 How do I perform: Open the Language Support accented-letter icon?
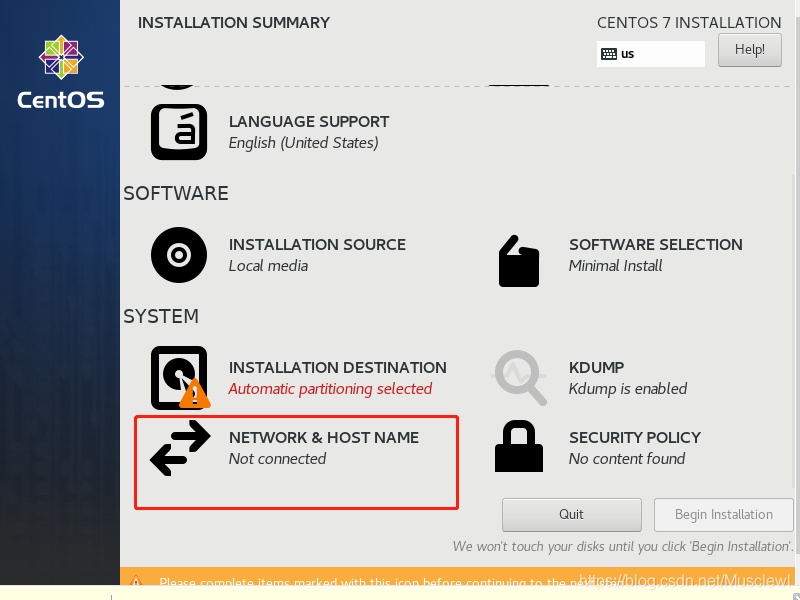pyautogui.click(x=179, y=132)
